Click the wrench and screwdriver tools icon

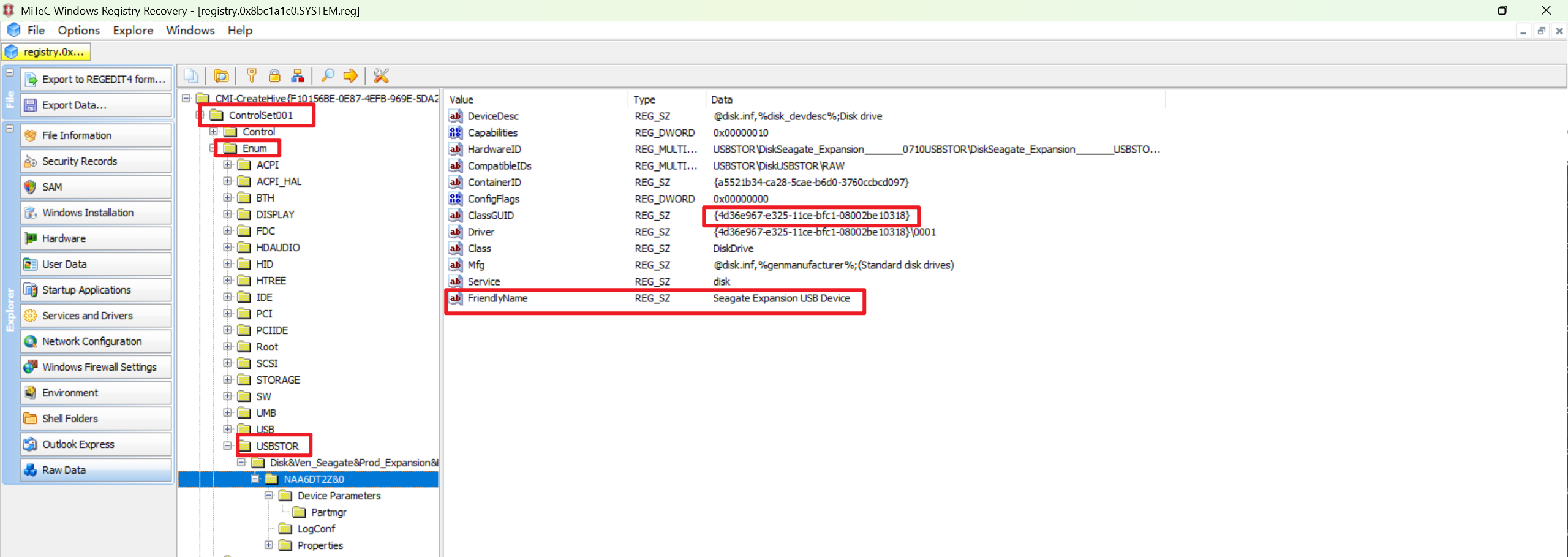click(x=381, y=76)
